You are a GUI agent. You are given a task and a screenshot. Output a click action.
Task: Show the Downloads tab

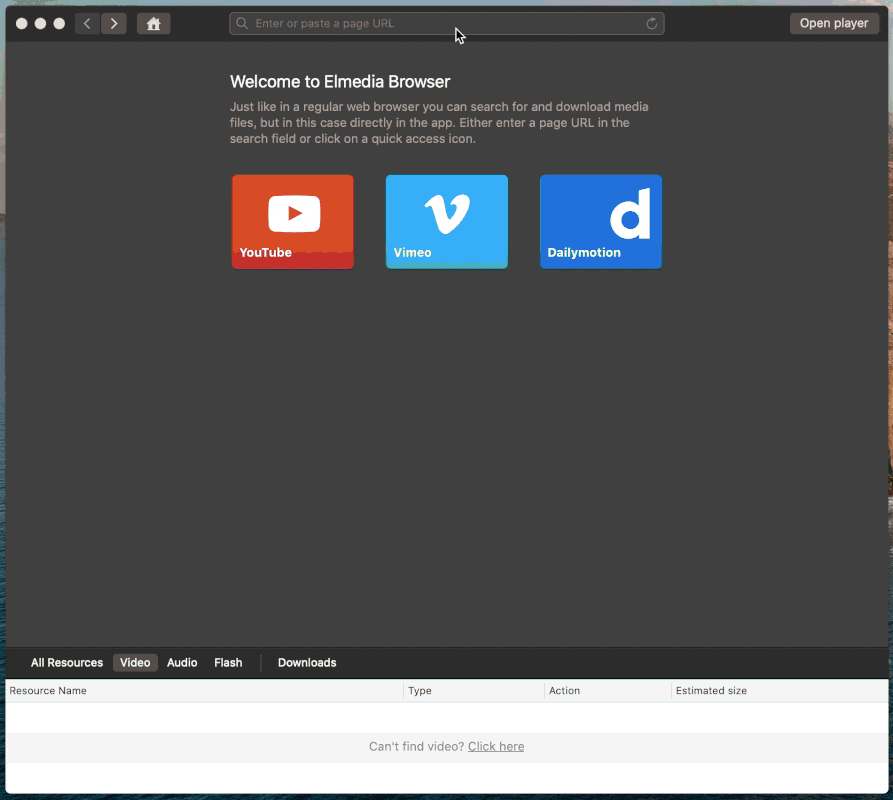(x=307, y=663)
